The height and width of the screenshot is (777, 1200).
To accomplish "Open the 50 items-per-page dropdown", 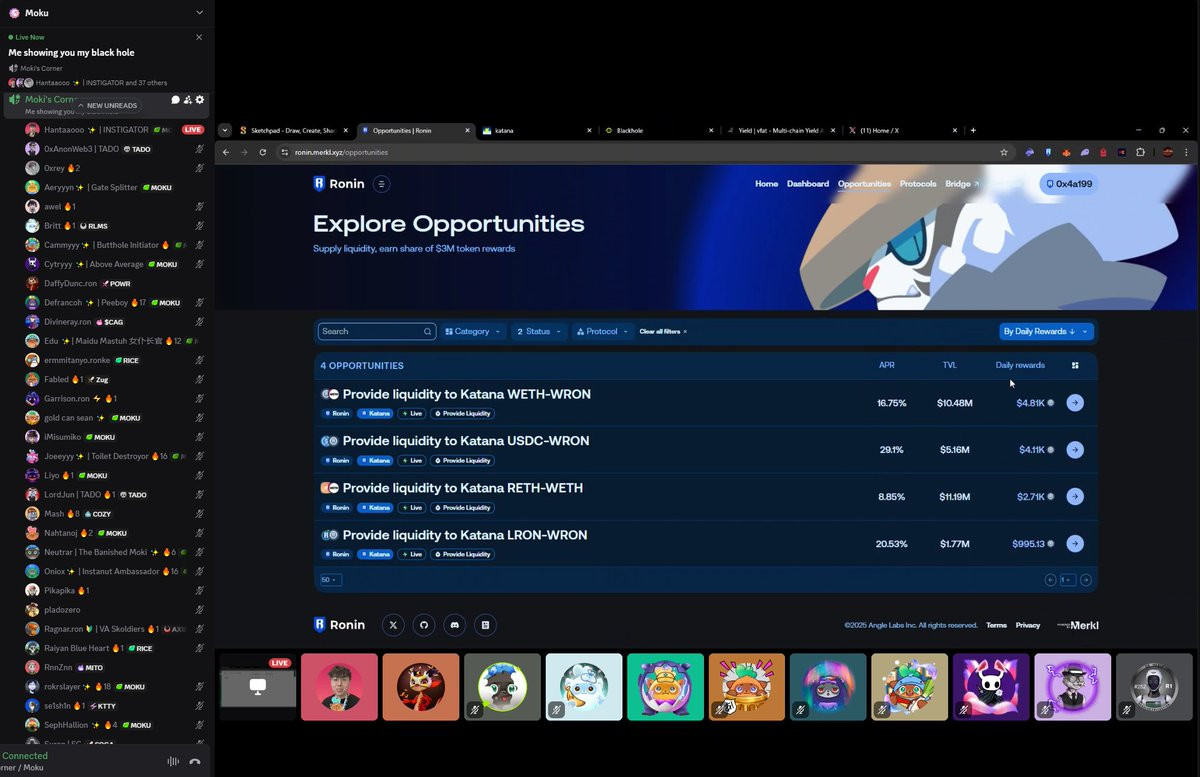I will [x=330, y=580].
